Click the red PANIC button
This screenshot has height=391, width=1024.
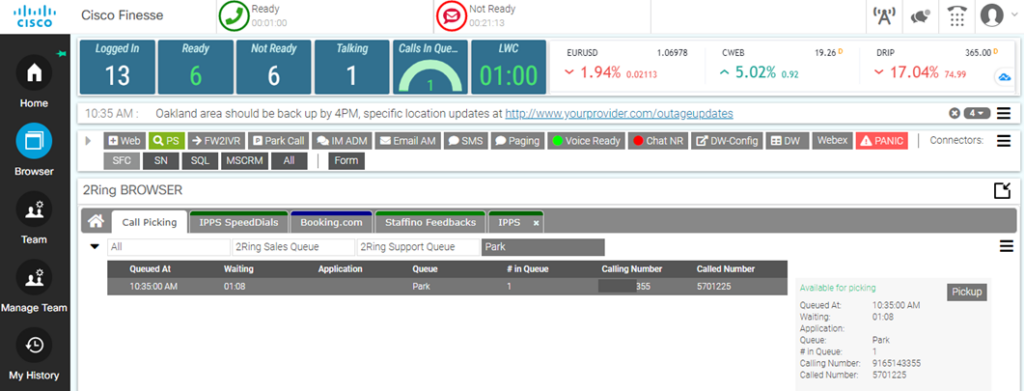[x=882, y=140]
